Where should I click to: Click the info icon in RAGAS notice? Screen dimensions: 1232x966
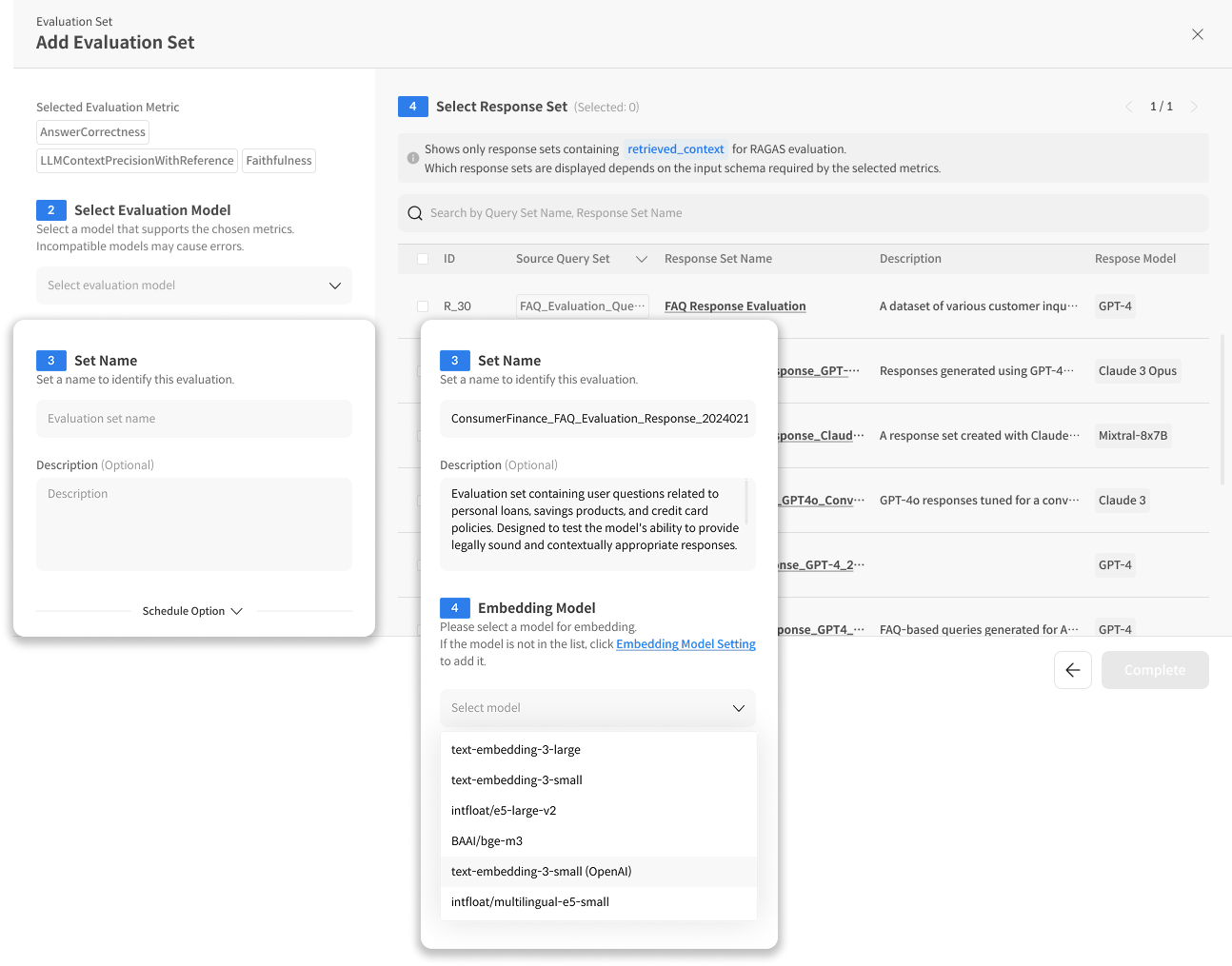pyautogui.click(x=413, y=158)
